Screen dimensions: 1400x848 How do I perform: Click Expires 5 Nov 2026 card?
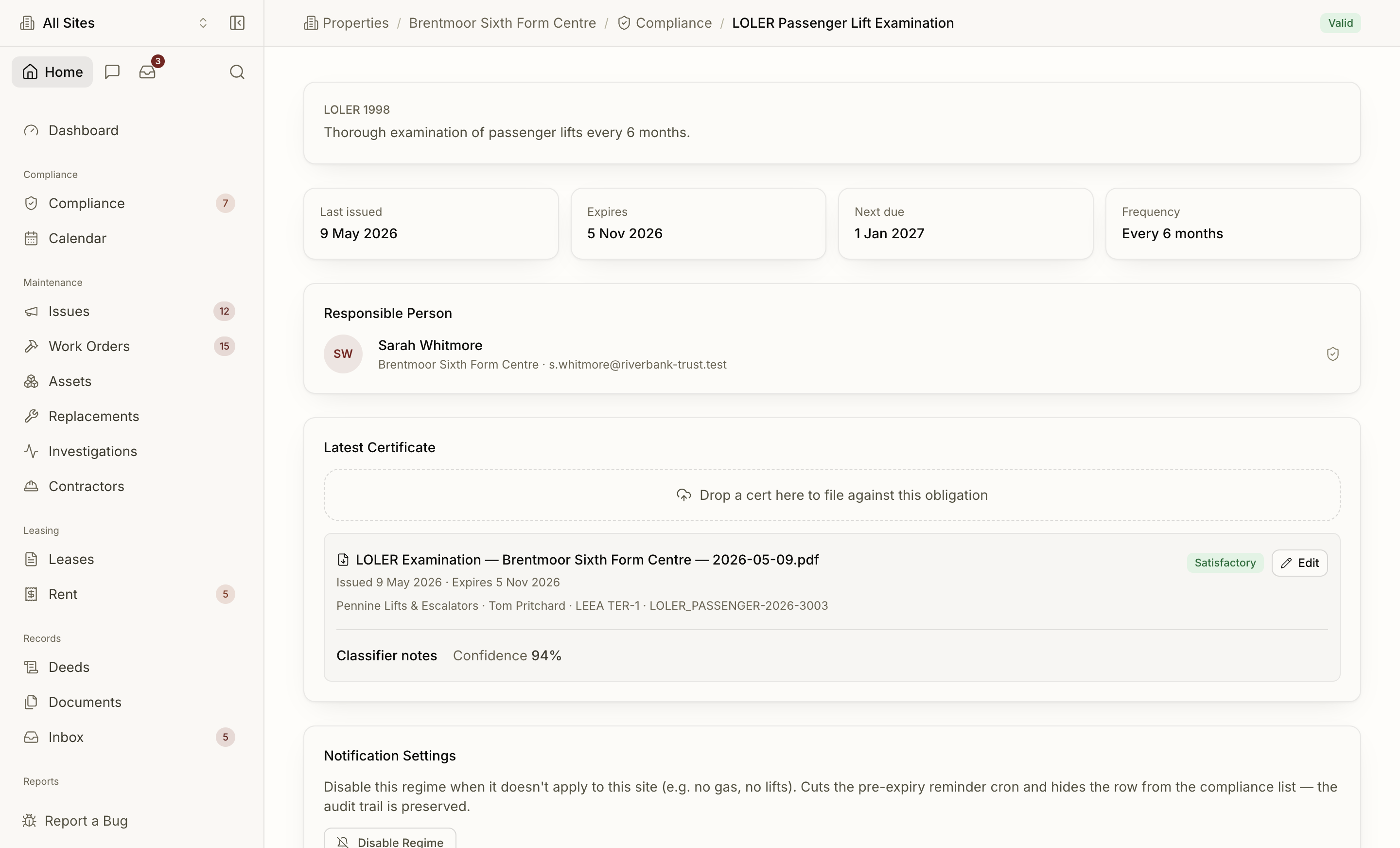[698, 223]
